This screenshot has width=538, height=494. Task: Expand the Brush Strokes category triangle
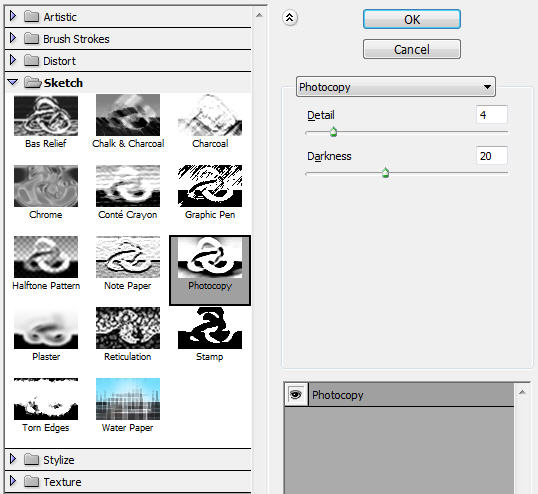click(x=13, y=38)
